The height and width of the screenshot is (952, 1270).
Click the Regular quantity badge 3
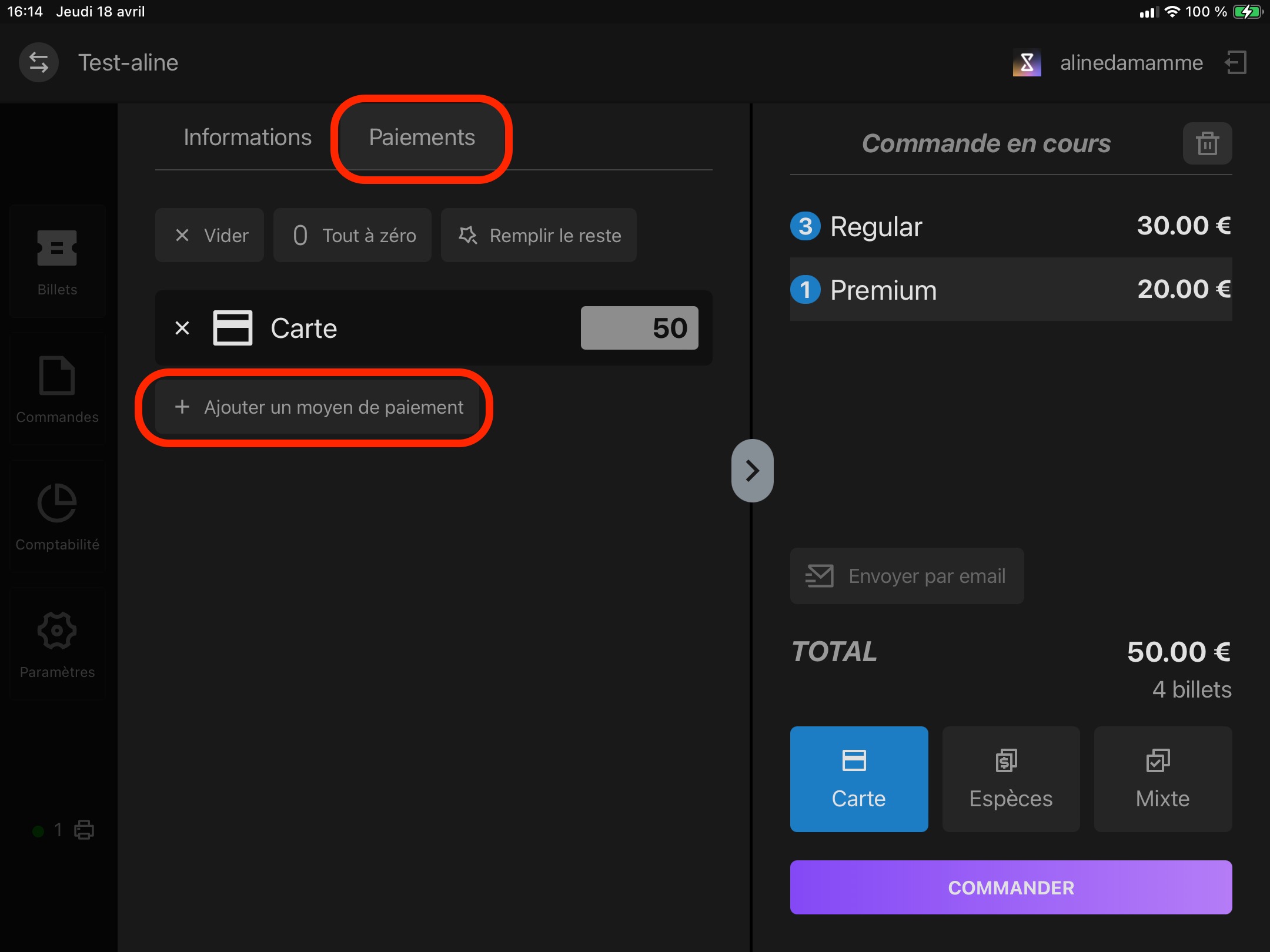click(x=806, y=226)
